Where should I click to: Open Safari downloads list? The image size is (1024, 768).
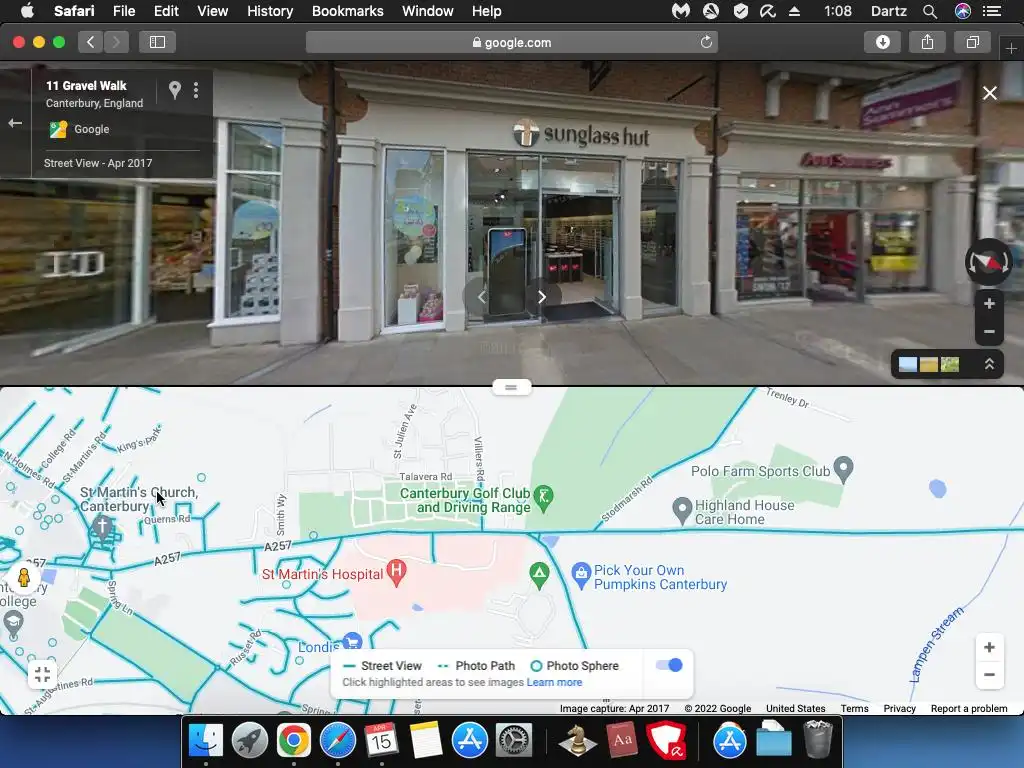882,42
